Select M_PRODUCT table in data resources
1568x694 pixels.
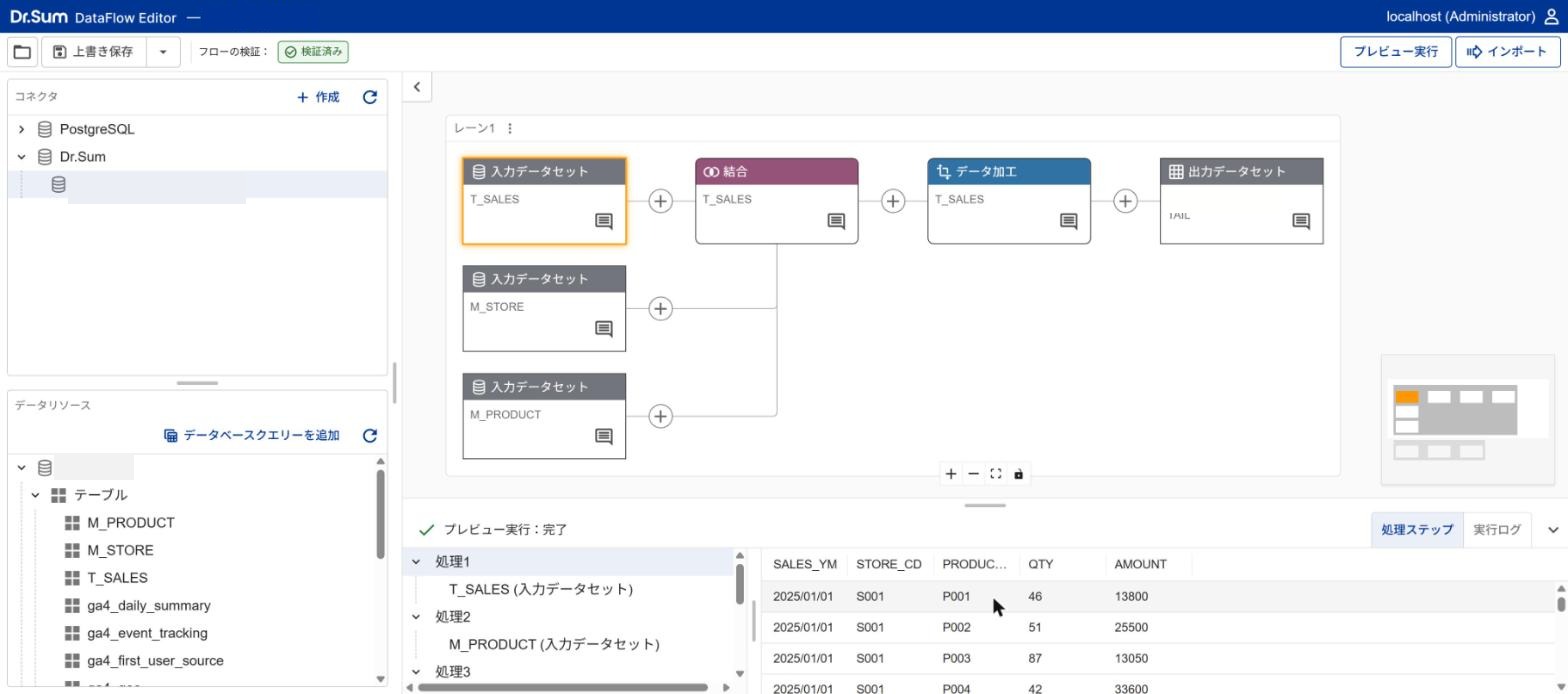pyautogui.click(x=130, y=523)
